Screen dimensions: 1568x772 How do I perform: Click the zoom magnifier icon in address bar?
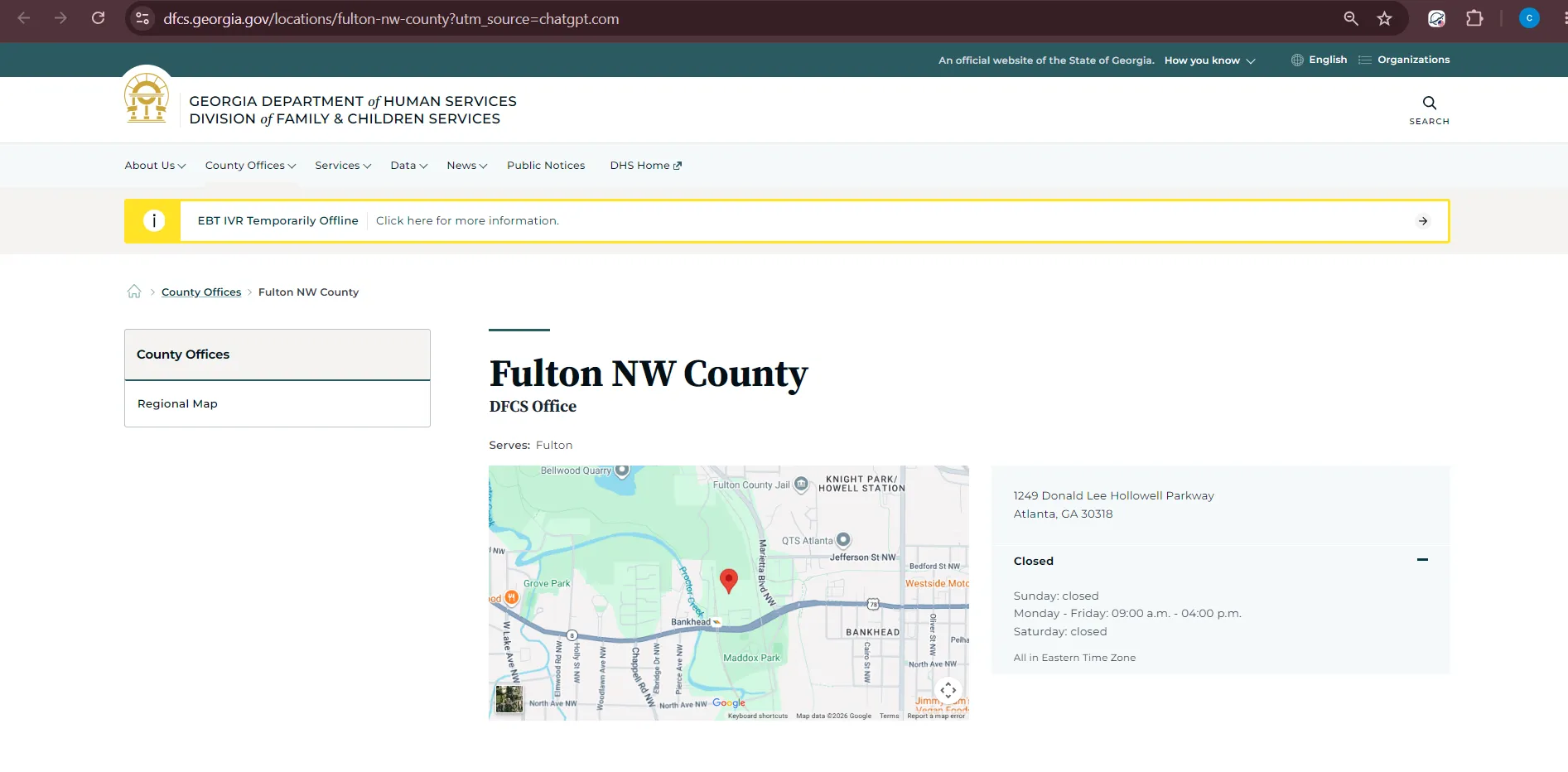(1351, 18)
